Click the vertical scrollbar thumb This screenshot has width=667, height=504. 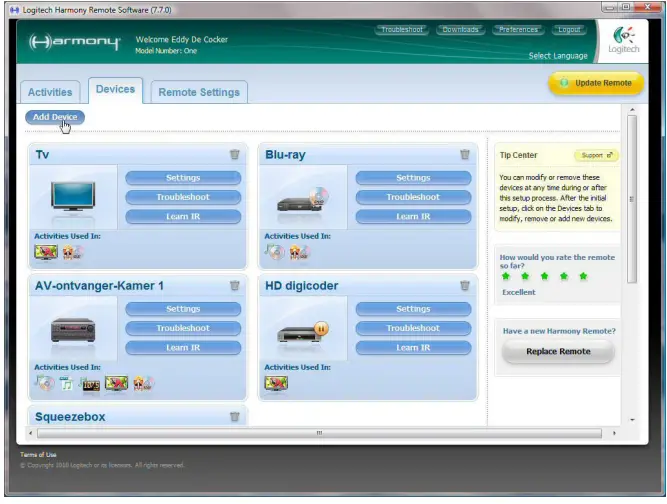click(632, 199)
